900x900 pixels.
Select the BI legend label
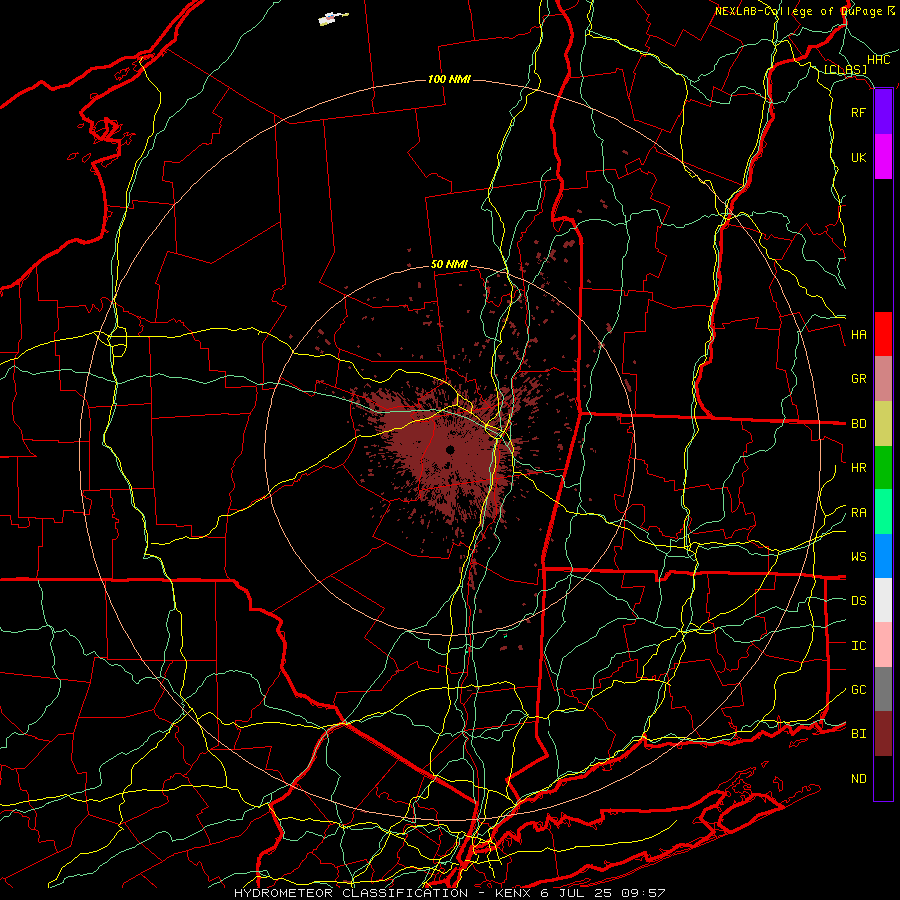pos(859,734)
